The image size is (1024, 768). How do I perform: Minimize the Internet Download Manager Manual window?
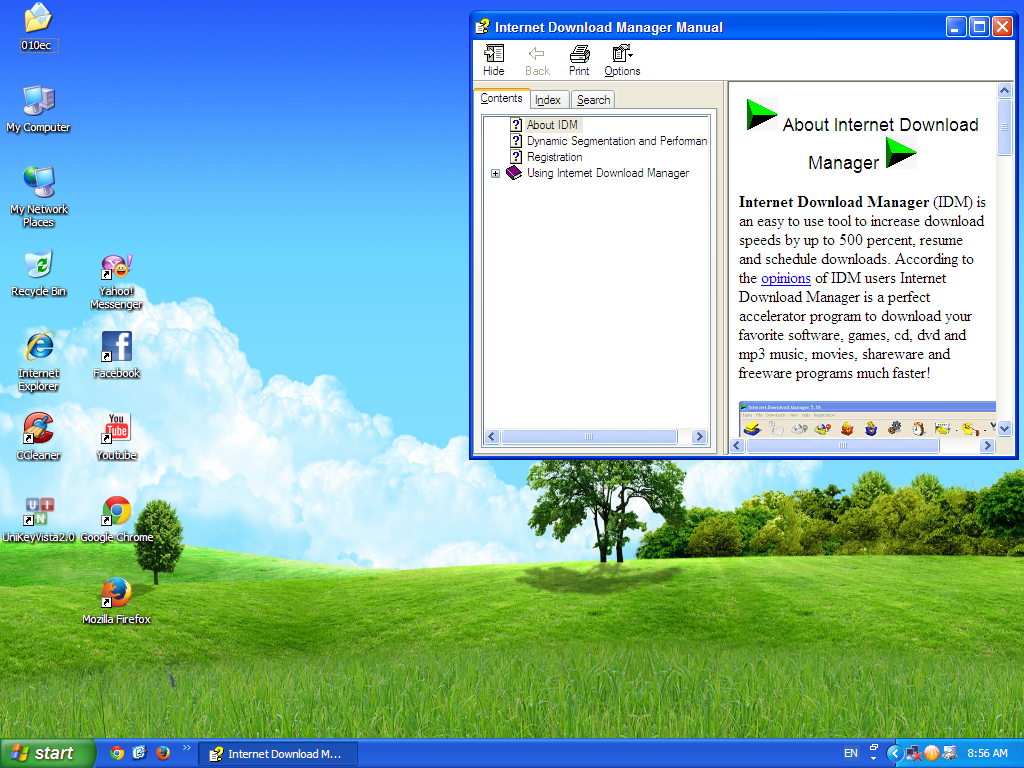[955, 27]
